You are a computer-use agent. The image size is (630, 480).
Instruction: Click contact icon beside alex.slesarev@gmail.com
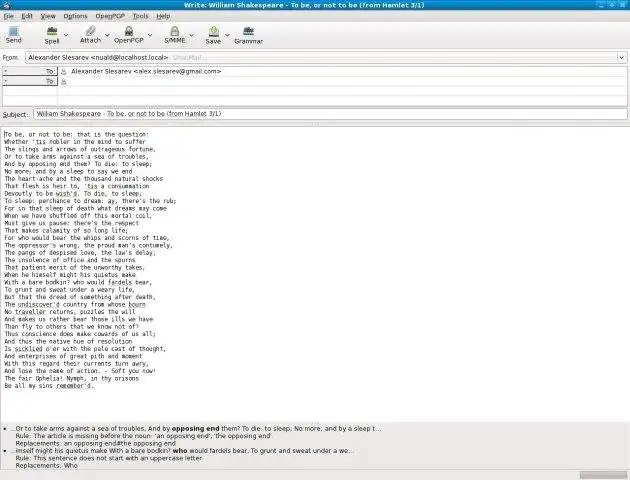point(63,71)
